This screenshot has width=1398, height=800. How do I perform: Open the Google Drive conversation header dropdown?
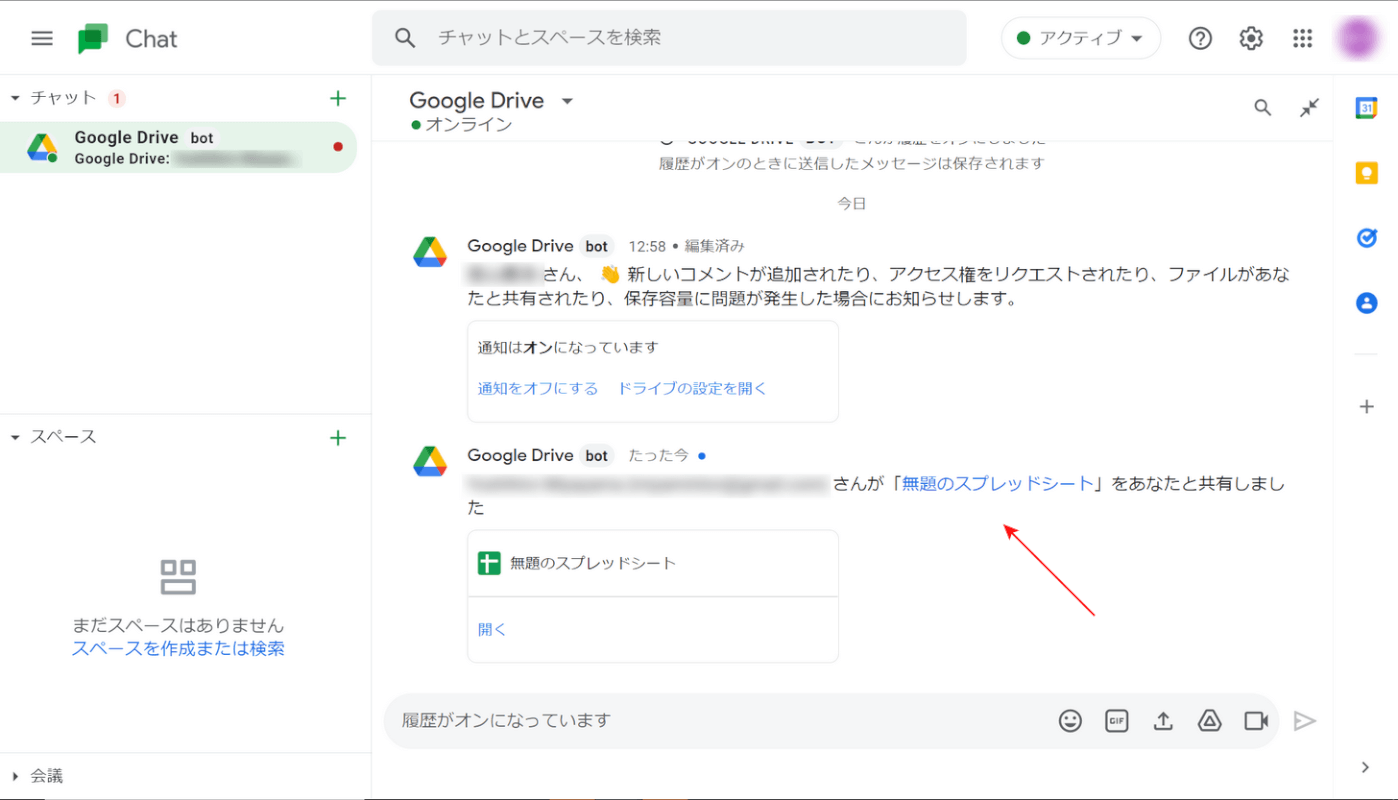567,101
